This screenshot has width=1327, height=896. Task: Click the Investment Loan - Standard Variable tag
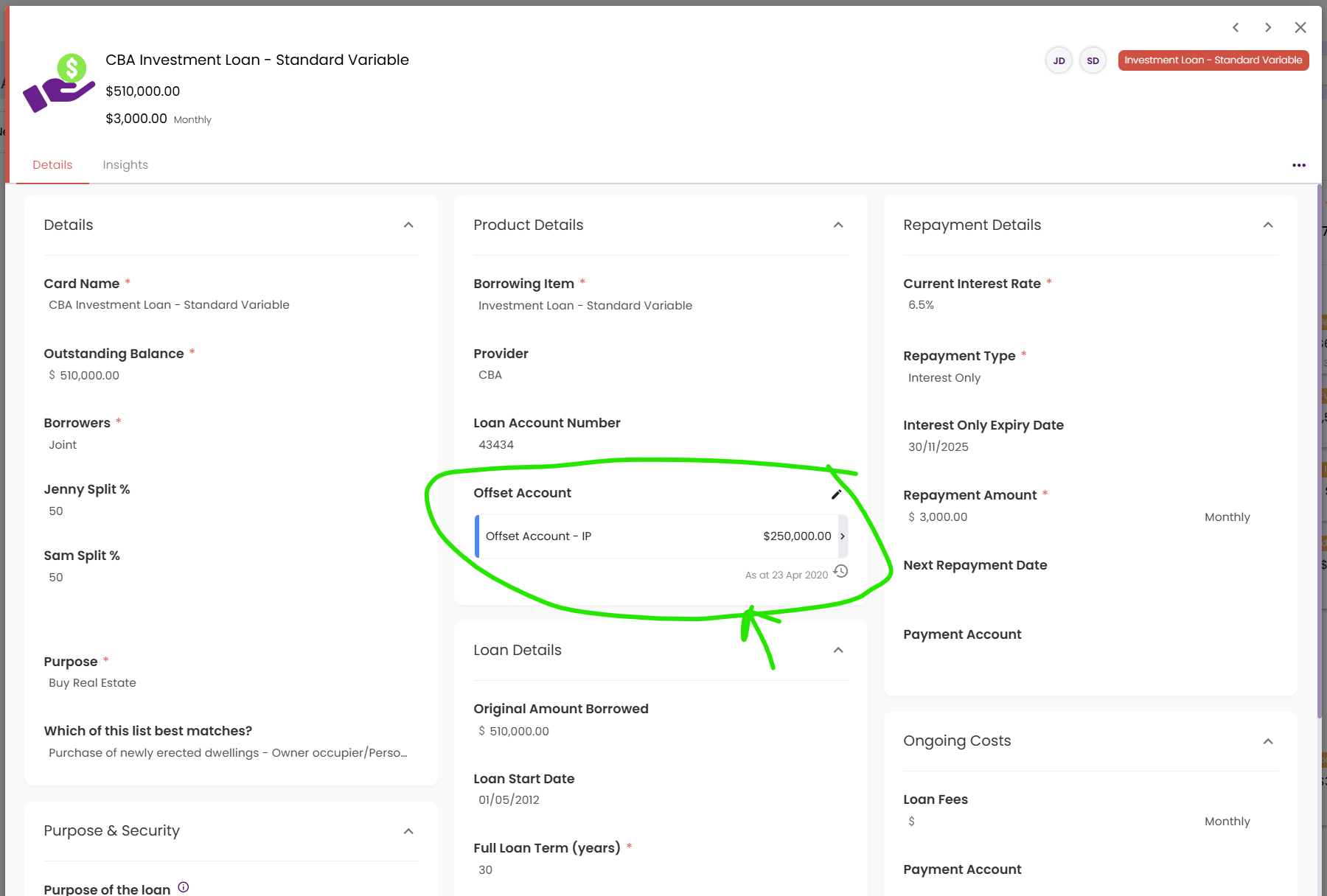coord(1213,60)
